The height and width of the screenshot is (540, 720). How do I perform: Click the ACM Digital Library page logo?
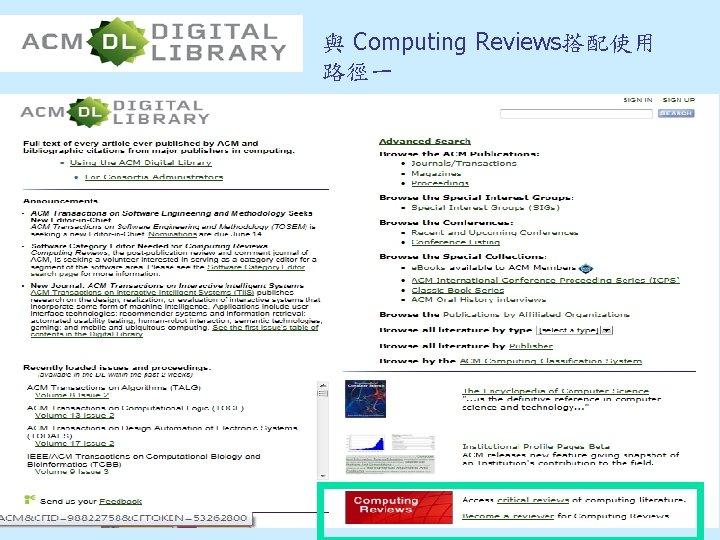point(115,112)
